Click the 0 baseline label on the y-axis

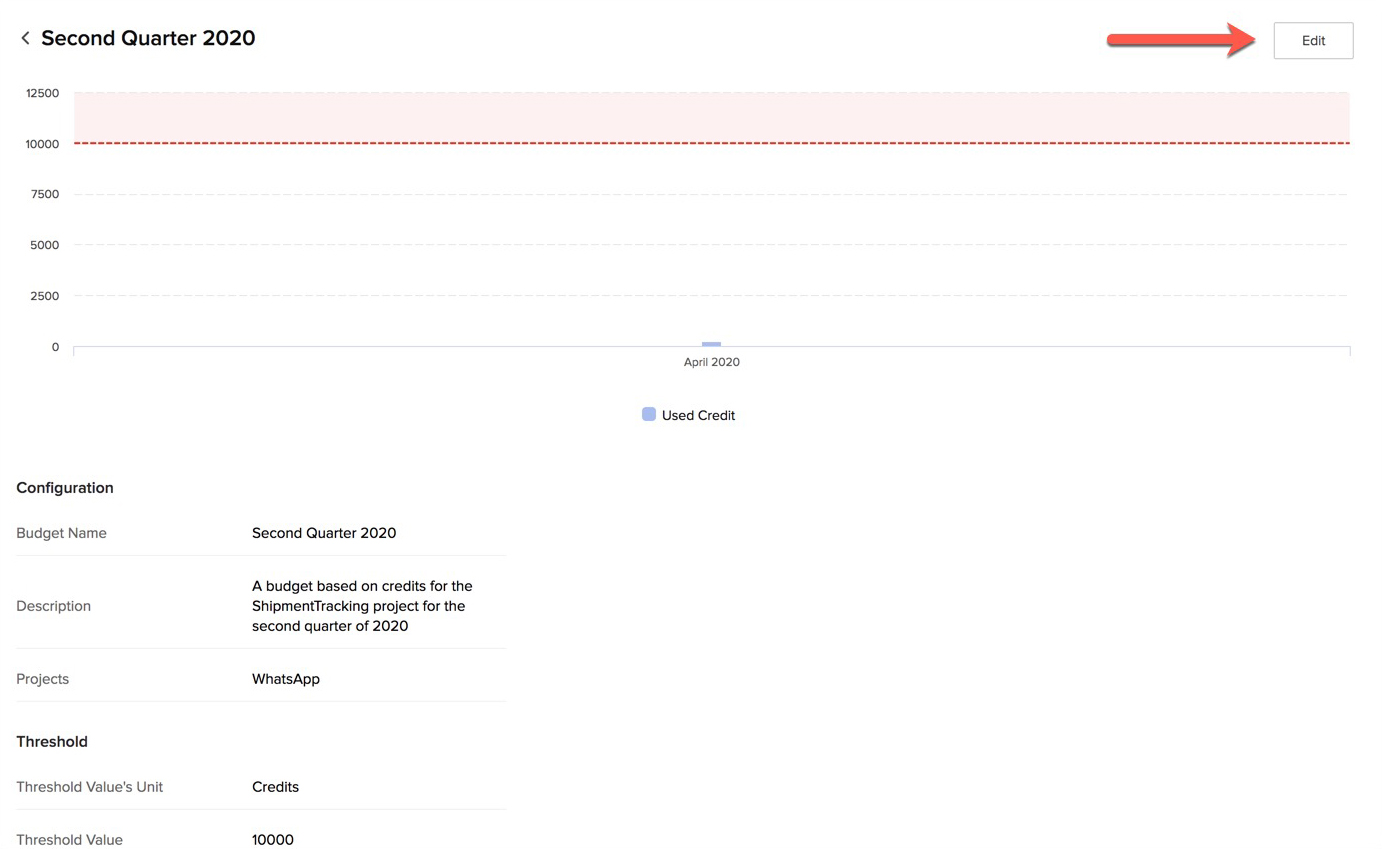55,346
